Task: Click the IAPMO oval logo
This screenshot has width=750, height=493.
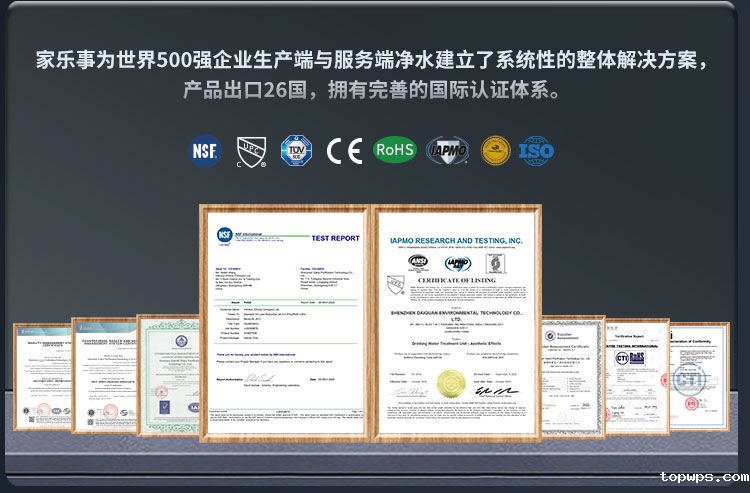Action: [x=446, y=150]
